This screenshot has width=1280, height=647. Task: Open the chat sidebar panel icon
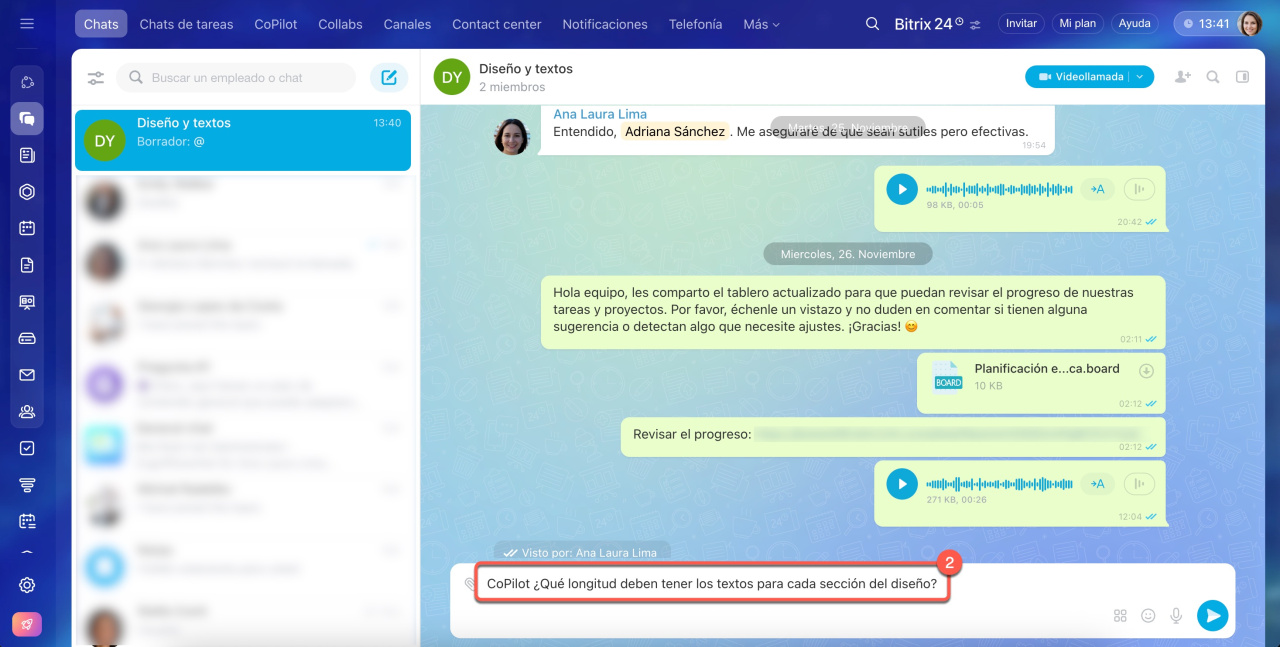coord(1243,77)
